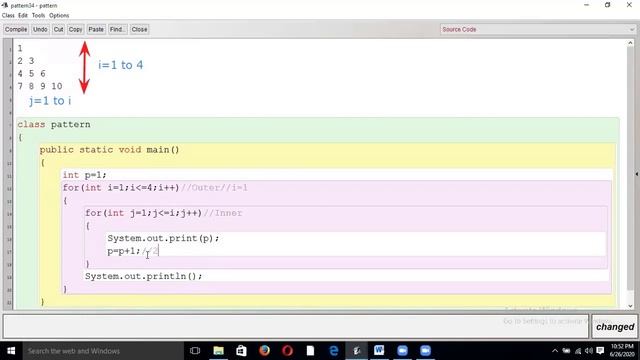The width and height of the screenshot is (640, 360).
Task: Launch Microsoft Edge from the taskbar
Action: 333,351
